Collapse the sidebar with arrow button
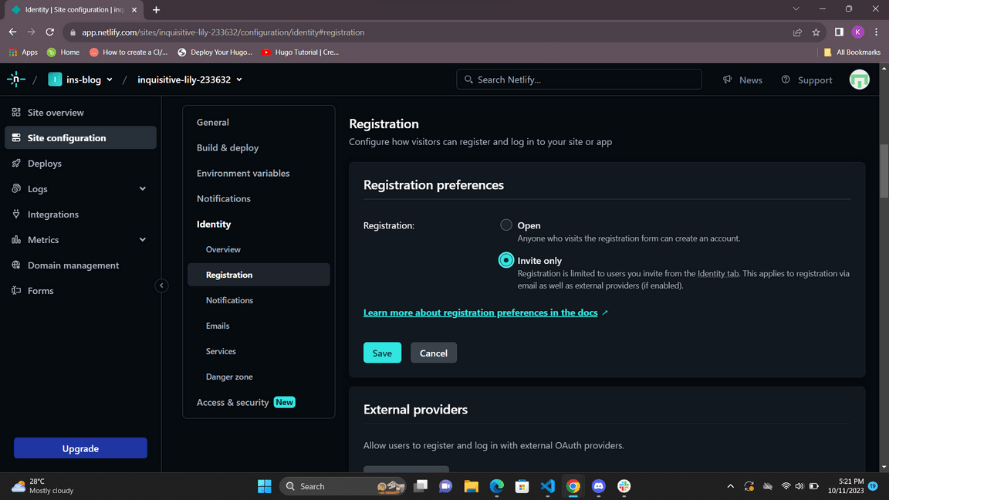 click(161, 285)
